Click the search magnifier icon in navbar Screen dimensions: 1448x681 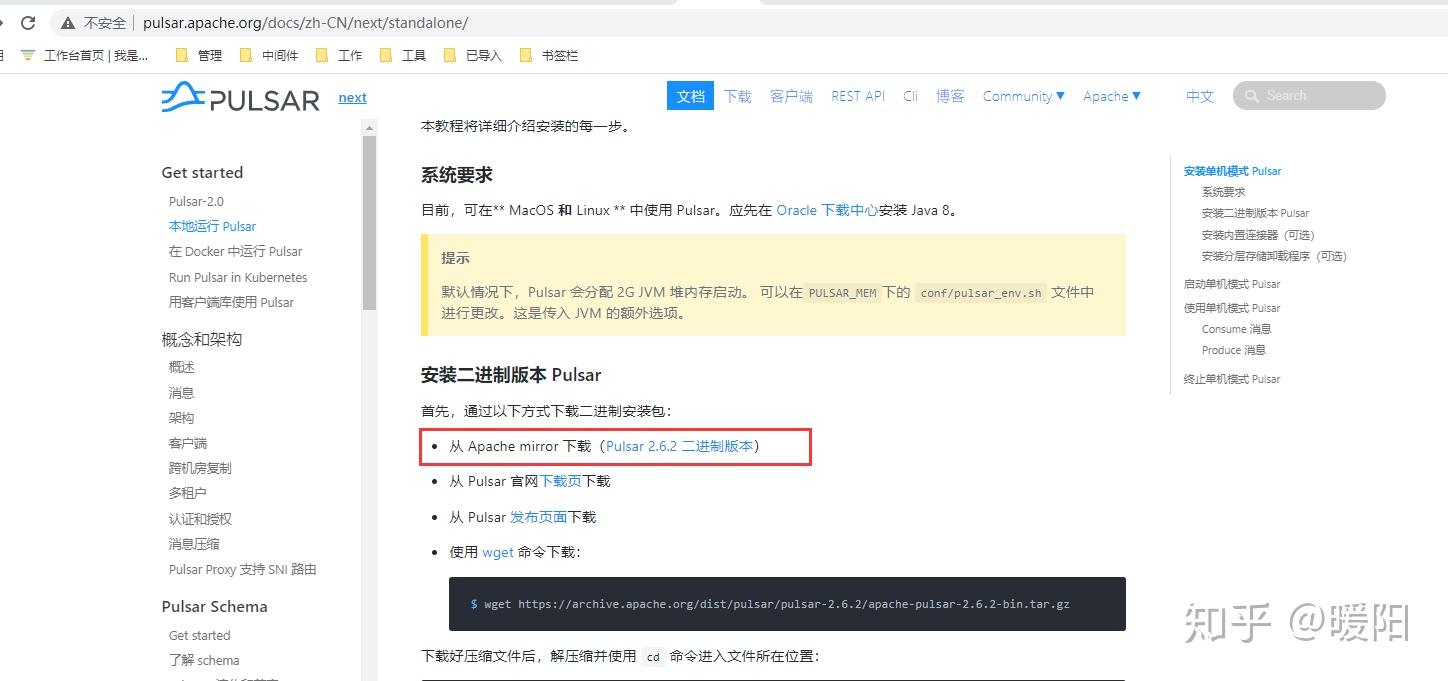coord(1252,95)
